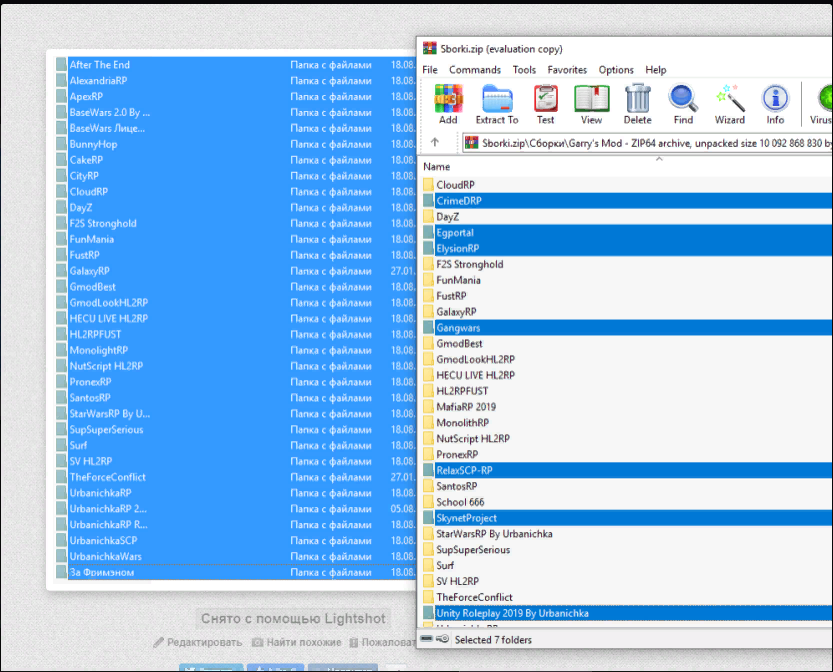Viewport: 833px width, 672px height.
Task: Select FunMania folder in WinRAR list
Action: (x=627, y=280)
